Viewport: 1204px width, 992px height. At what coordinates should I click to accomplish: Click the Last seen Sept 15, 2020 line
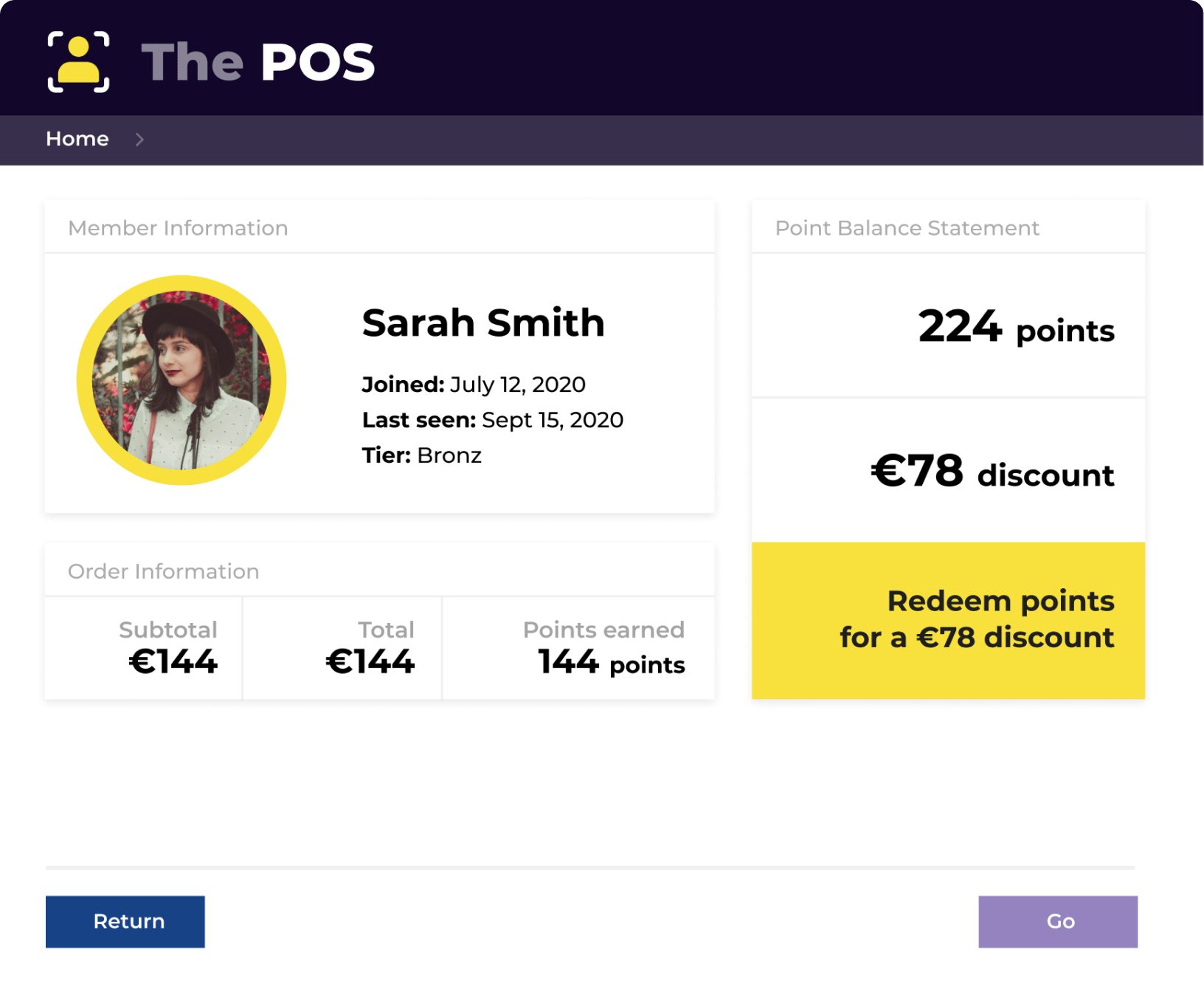pyautogui.click(x=492, y=420)
